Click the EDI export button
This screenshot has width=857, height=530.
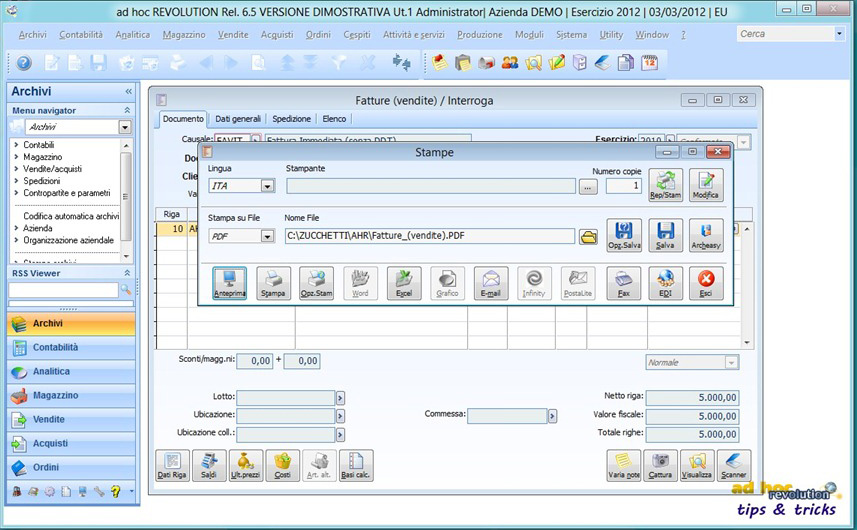coord(665,283)
